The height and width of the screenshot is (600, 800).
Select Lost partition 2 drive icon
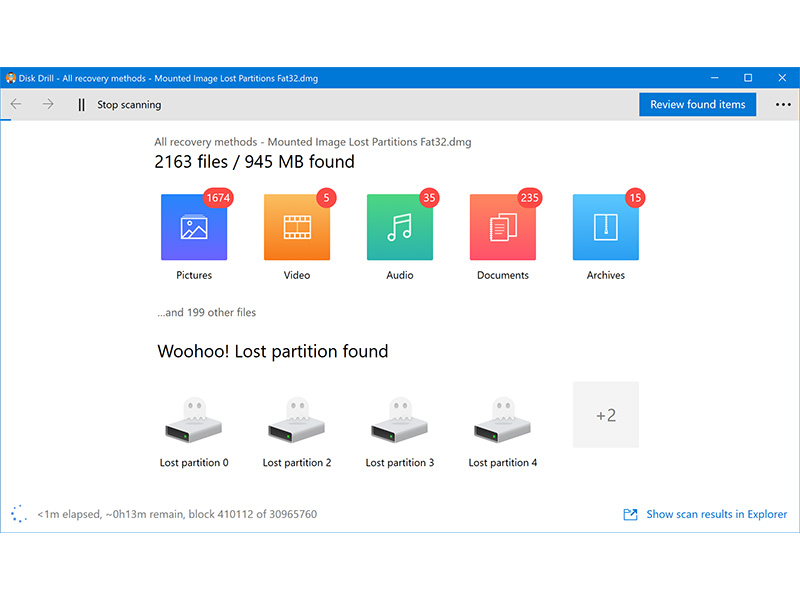click(x=296, y=422)
